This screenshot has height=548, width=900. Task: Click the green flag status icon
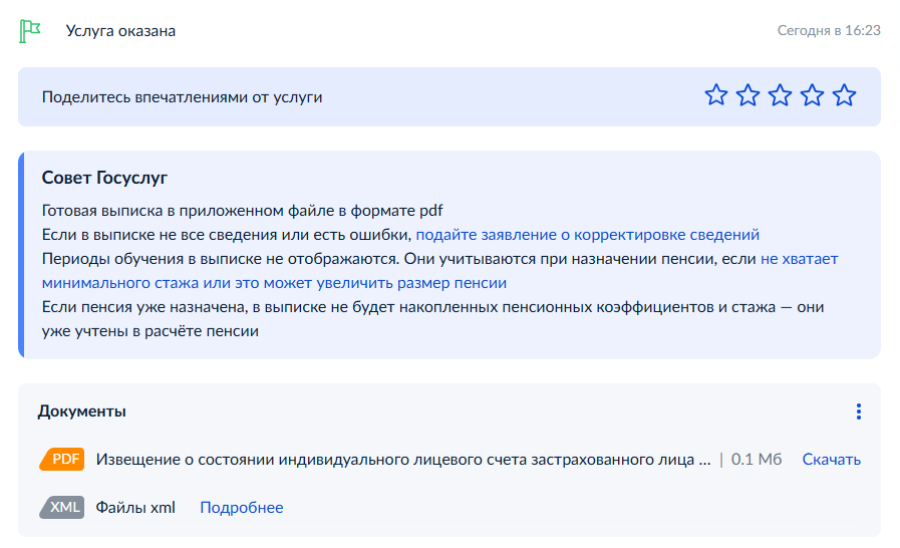coord(30,31)
